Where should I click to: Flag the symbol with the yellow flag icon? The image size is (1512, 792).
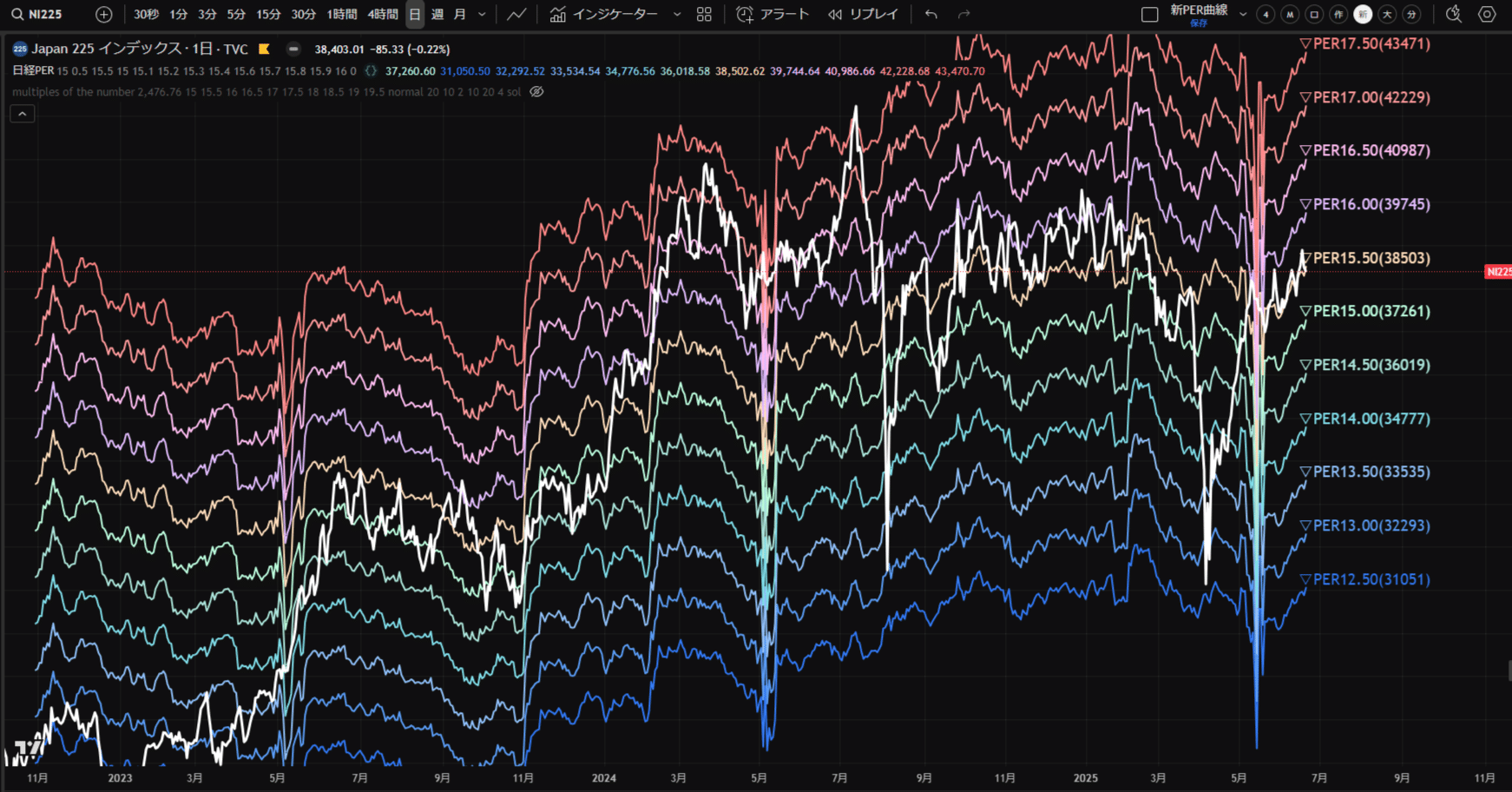[265, 49]
